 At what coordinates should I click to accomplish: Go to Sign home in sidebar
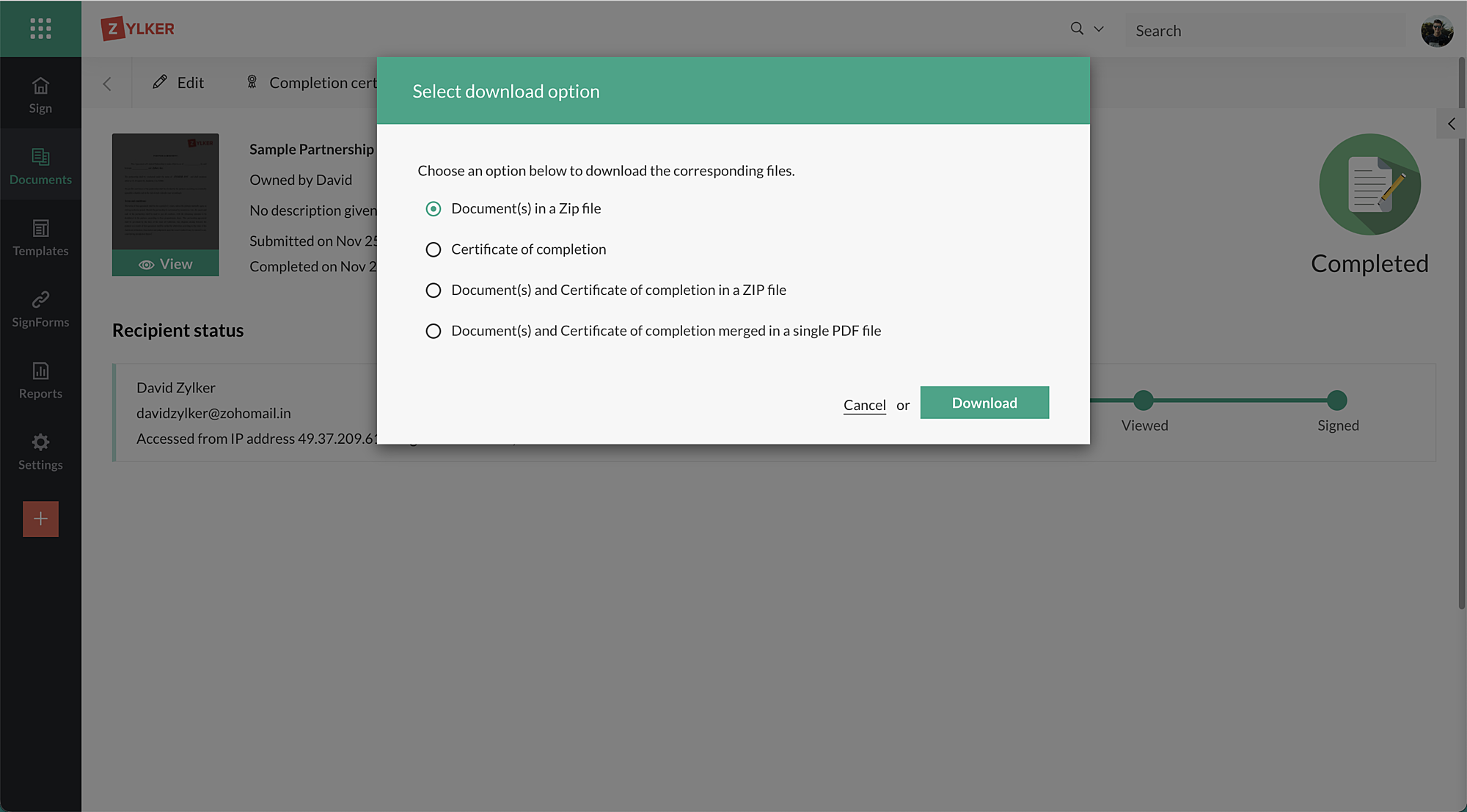click(x=40, y=95)
